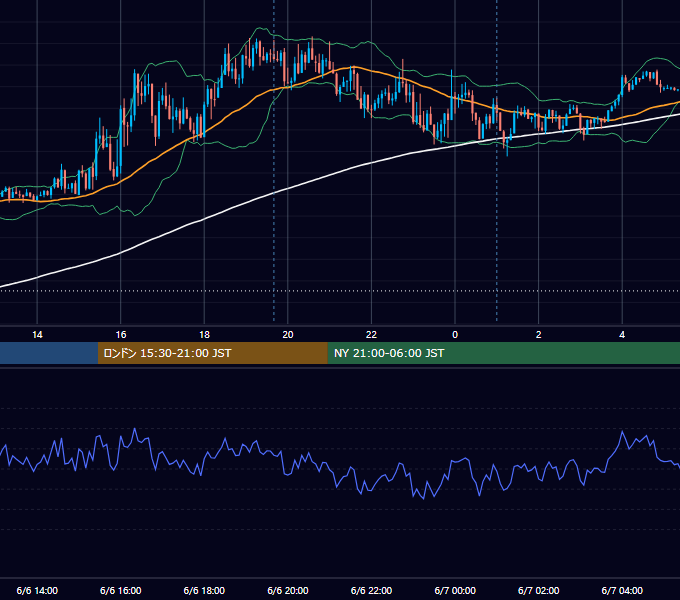Click the 6/6 14:00 date label
This screenshot has width=680, height=600.
pyautogui.click(x=37, y=590)
